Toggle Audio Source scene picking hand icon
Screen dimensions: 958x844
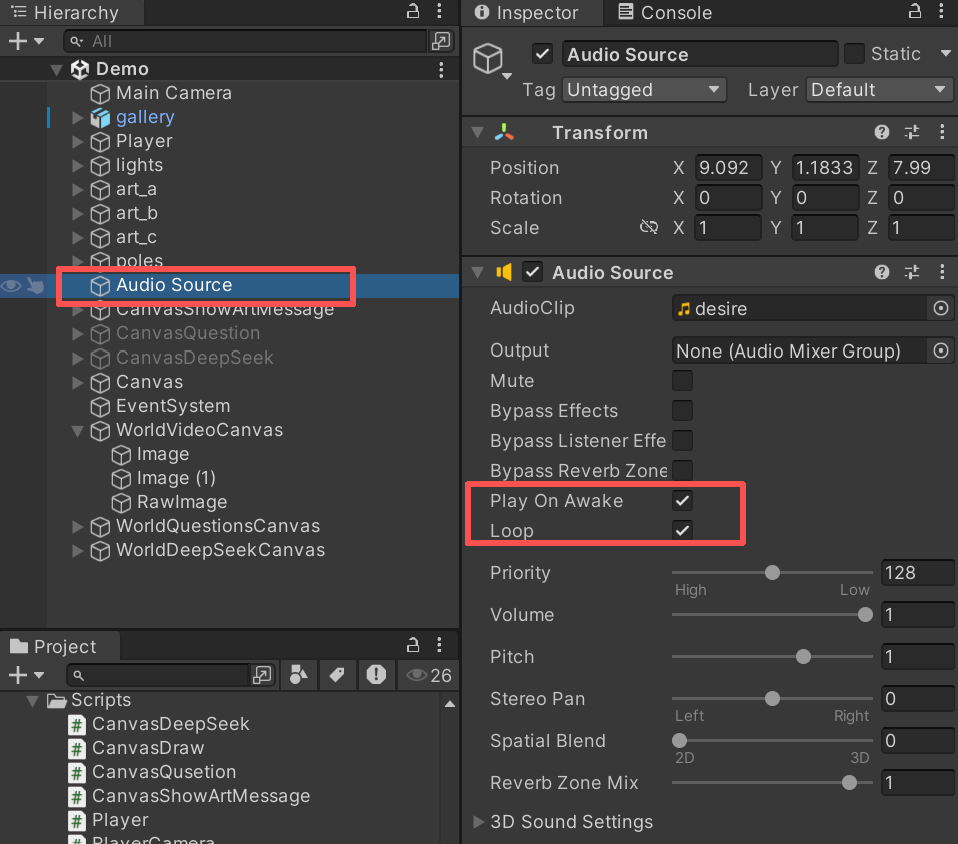point(35,285)
